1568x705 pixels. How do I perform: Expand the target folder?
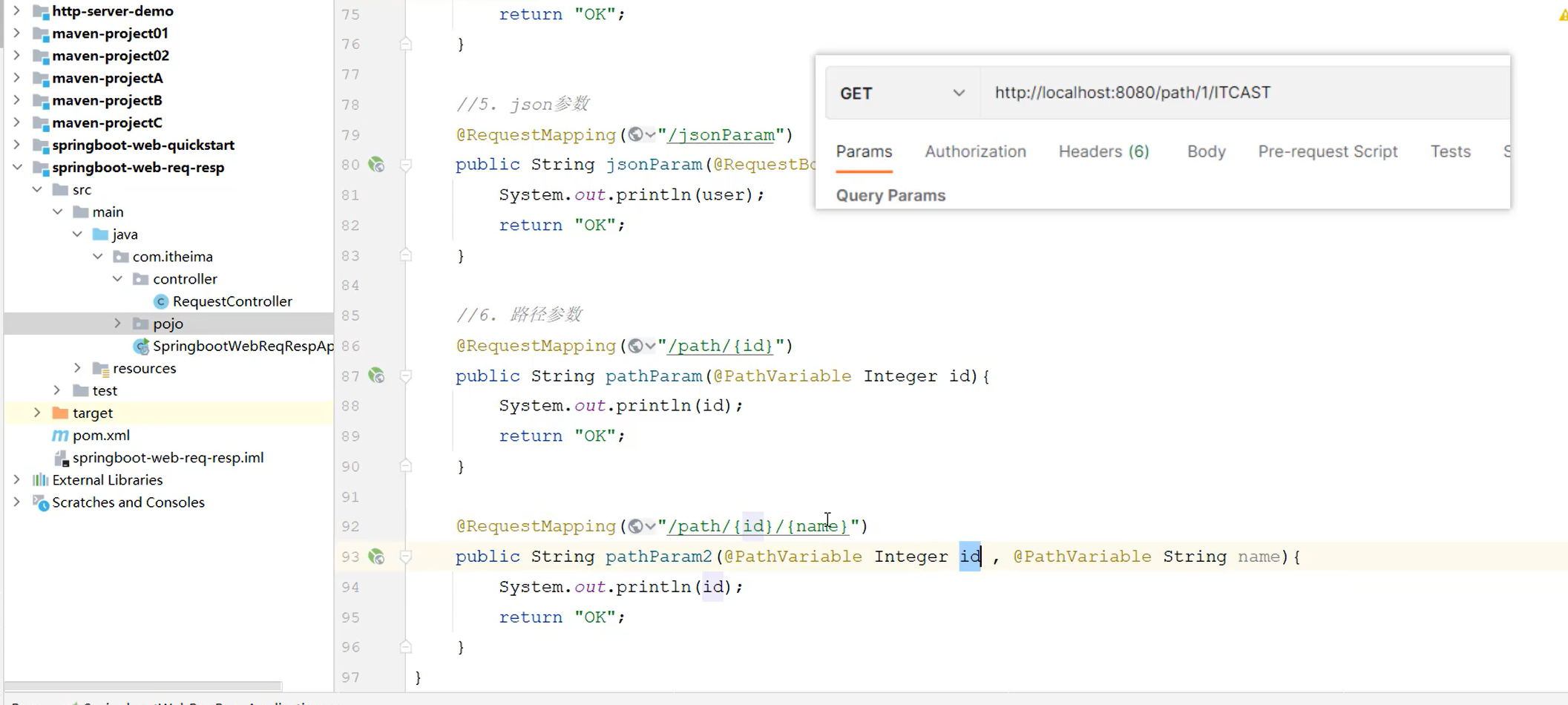pos(37,413)
